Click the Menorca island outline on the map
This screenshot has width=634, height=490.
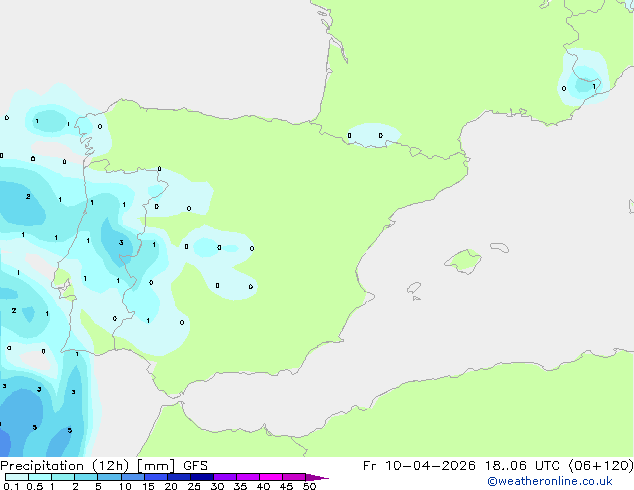coord(500,247)
